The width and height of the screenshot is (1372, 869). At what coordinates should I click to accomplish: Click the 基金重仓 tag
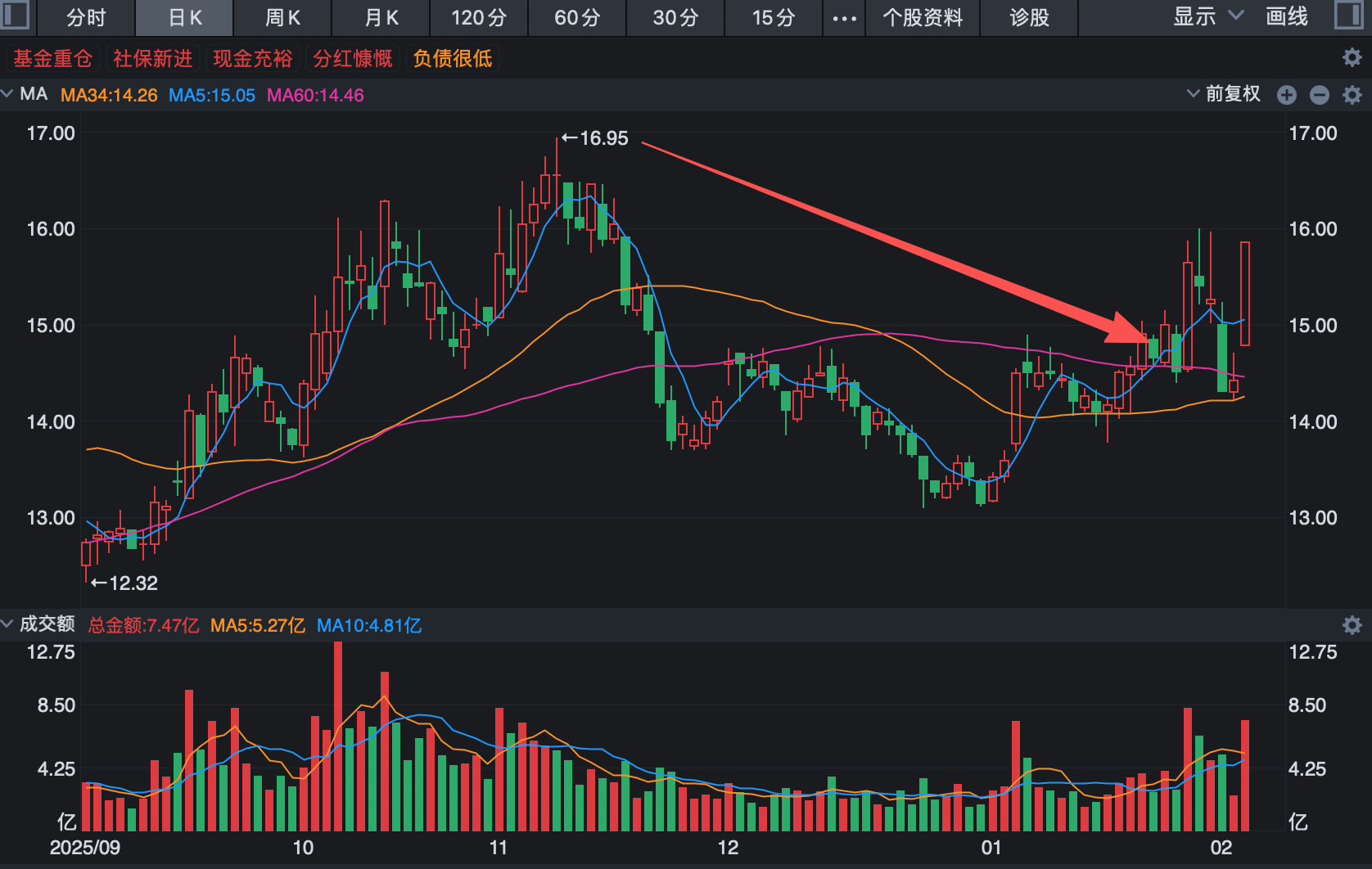(x=53, y=58)
